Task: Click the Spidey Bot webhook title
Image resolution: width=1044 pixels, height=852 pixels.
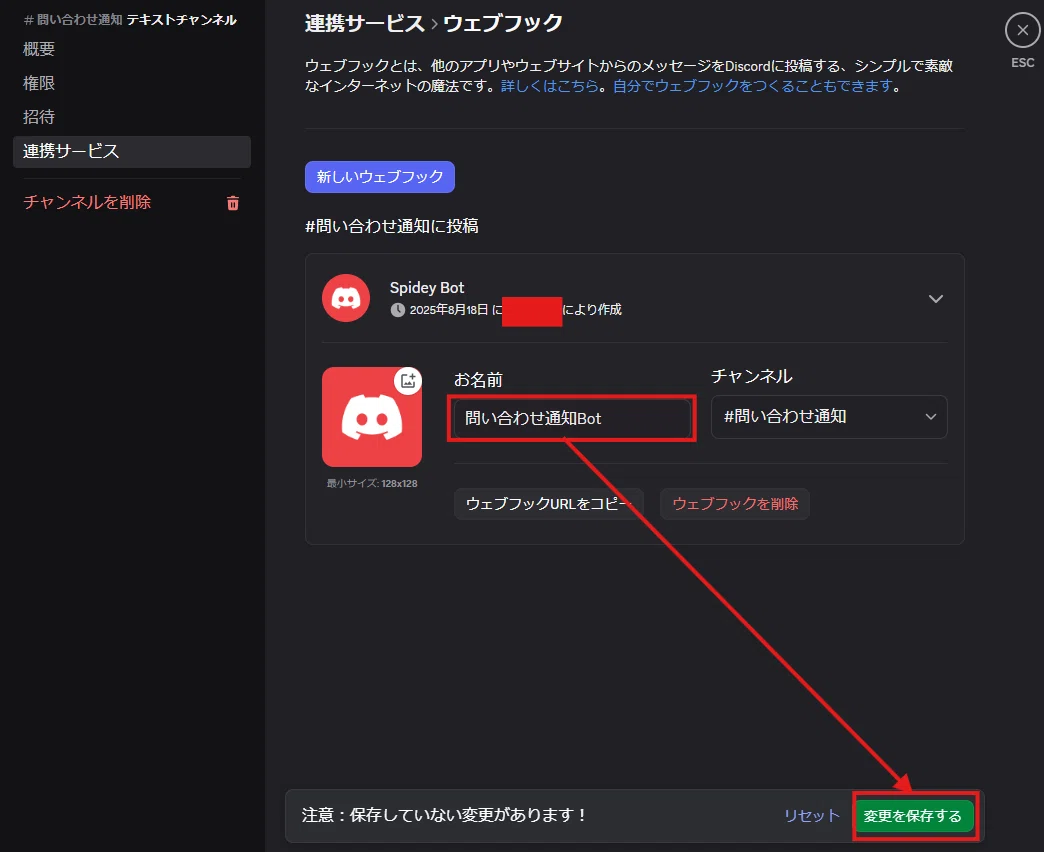Action: coord(427,288)
